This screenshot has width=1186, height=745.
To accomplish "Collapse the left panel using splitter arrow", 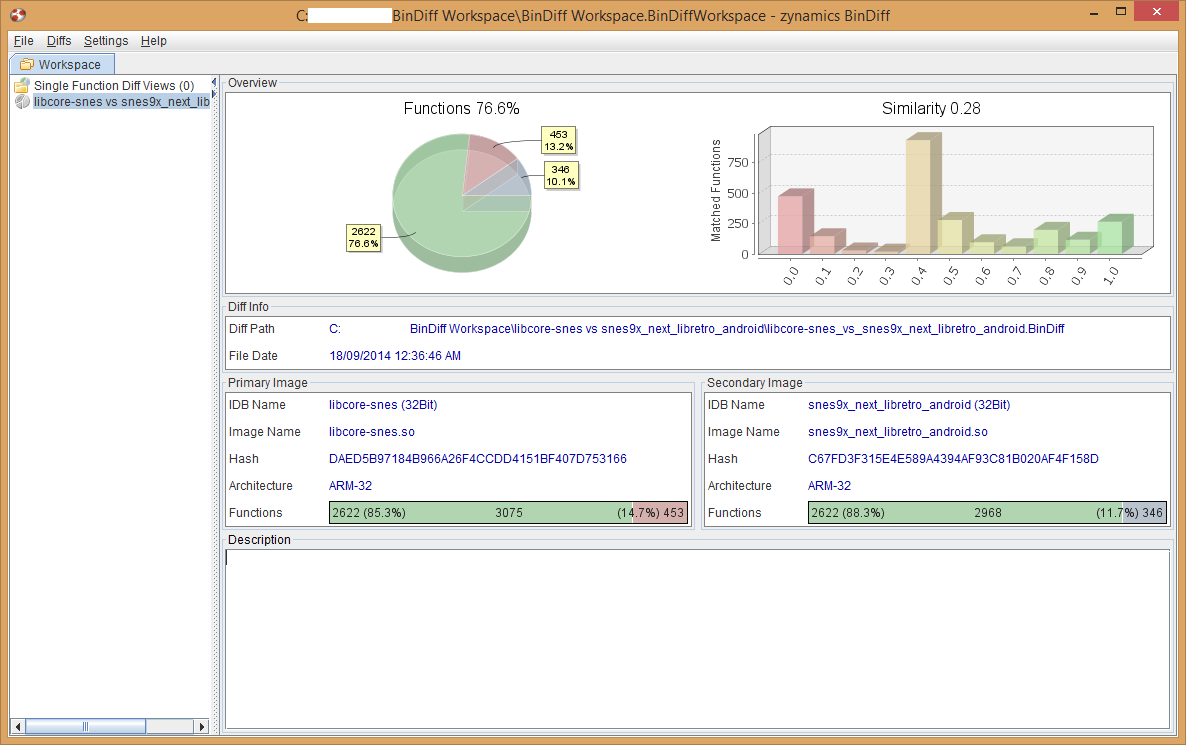I will [x=214, y=82].
